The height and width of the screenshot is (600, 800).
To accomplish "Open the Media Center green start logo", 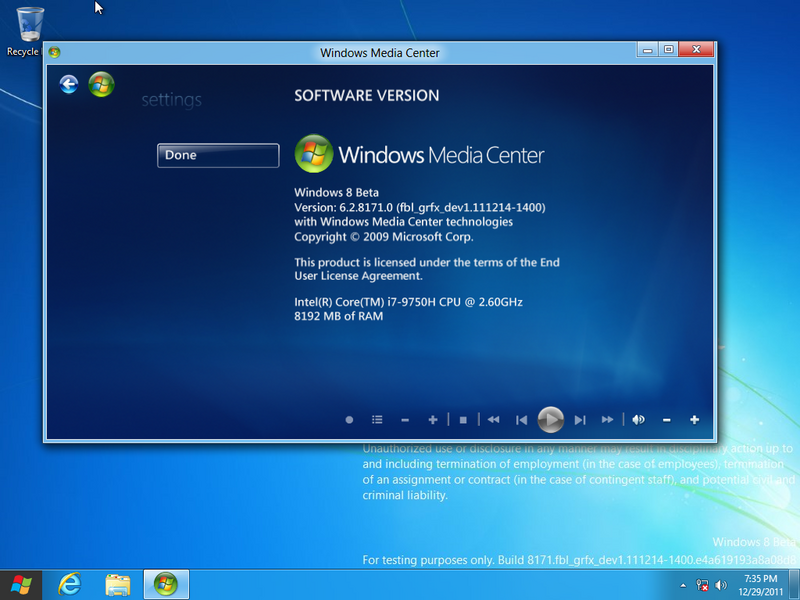I will [x=101, y=84].
